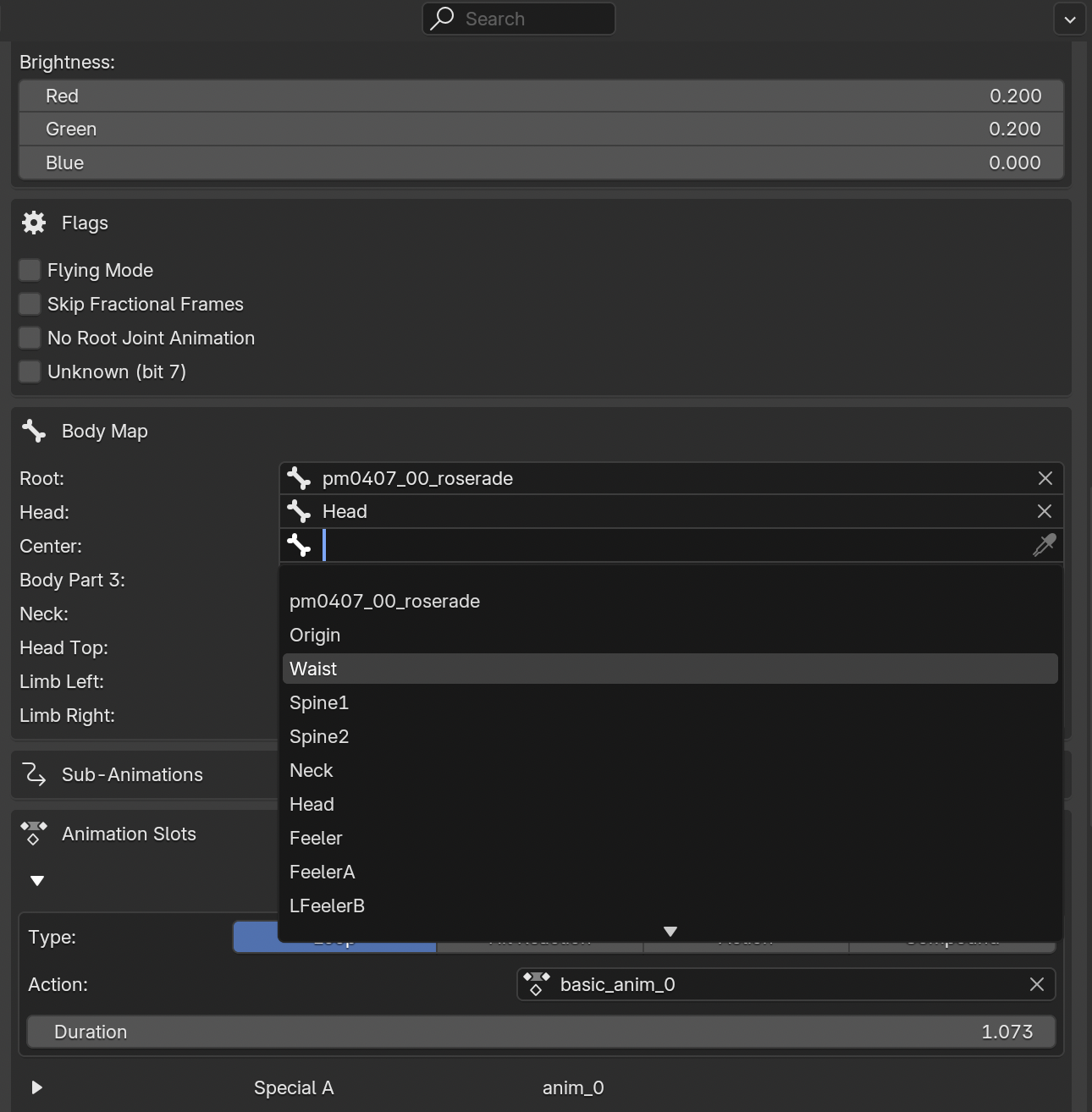Click the anim_0 text in Special A row
This screenshot has width=1092, height=1112.
point(573,1087)
